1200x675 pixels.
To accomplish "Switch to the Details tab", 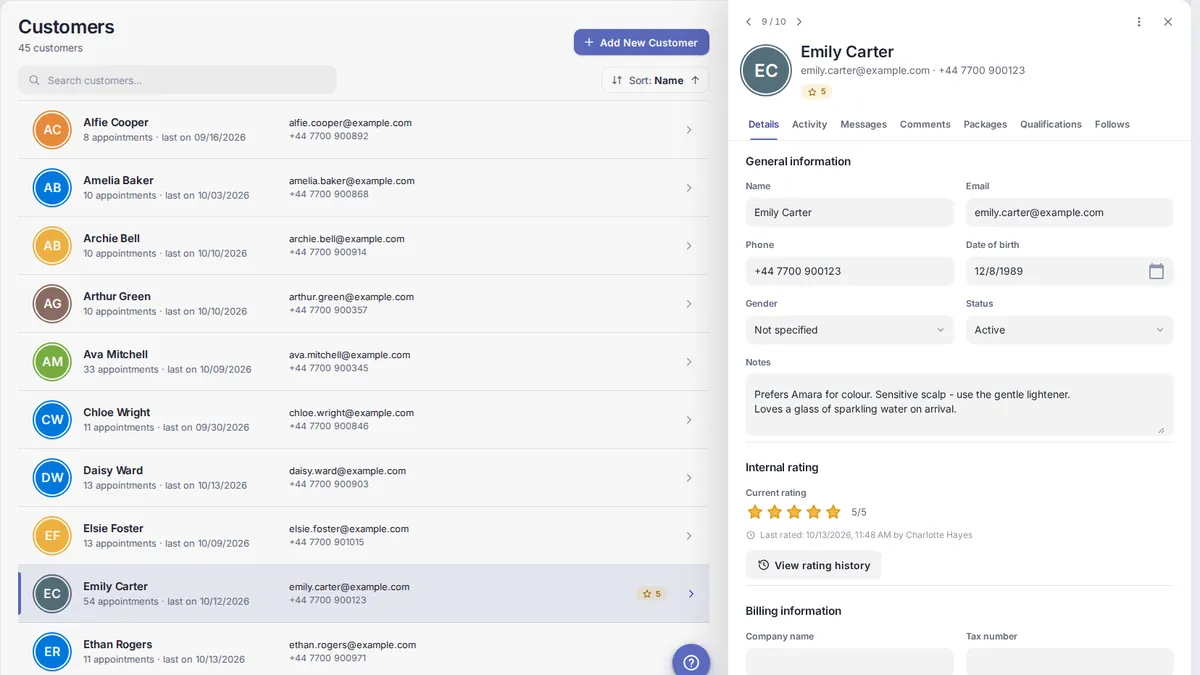I will (x=763, y=125).
